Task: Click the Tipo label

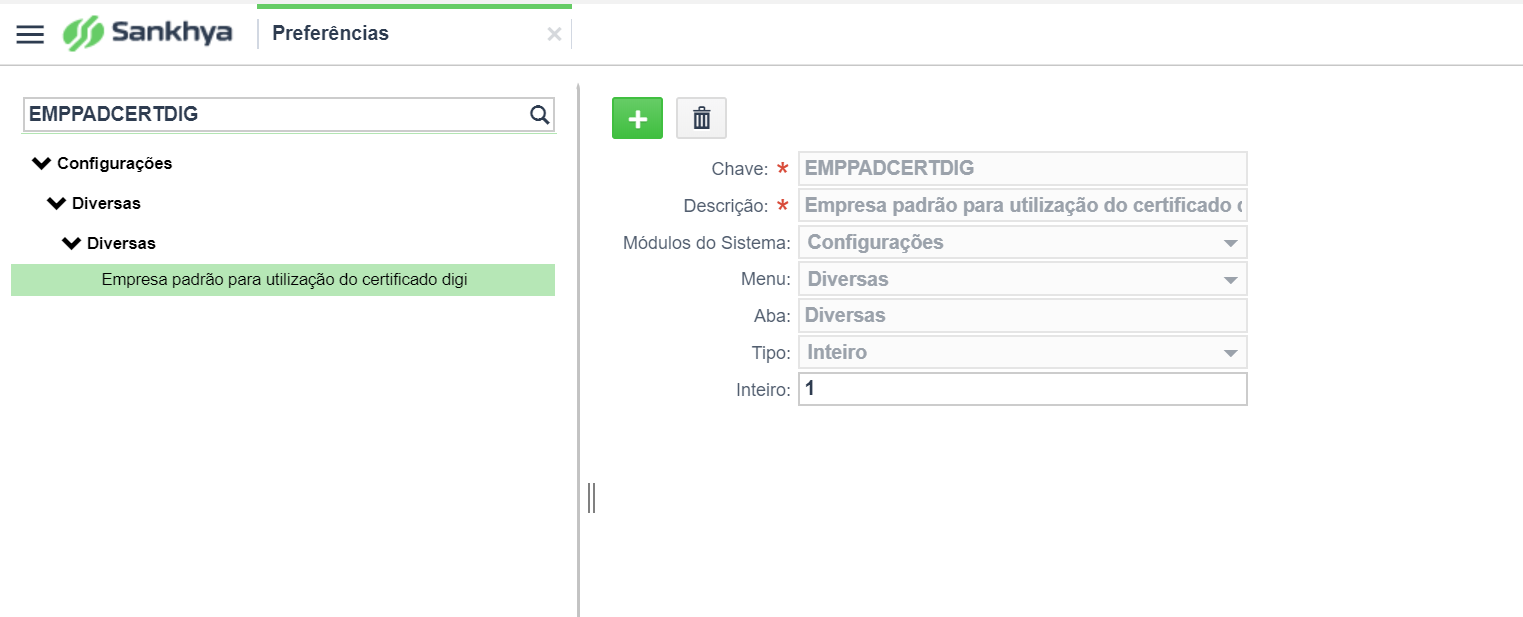Action: tap(771, 353)
